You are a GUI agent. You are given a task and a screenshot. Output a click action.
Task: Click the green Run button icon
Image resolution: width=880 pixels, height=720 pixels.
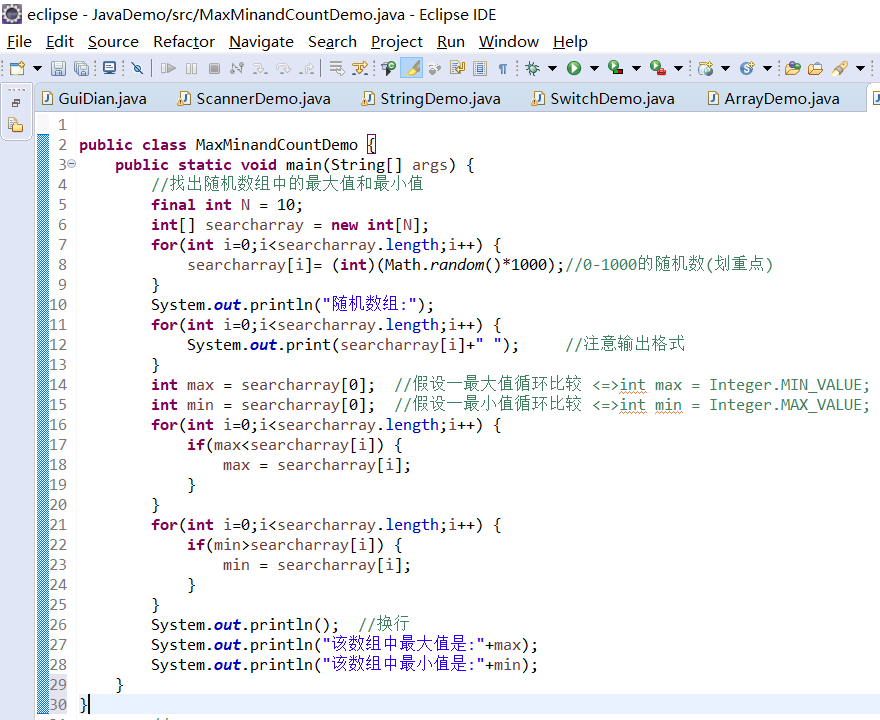click(x=574, y=68)
